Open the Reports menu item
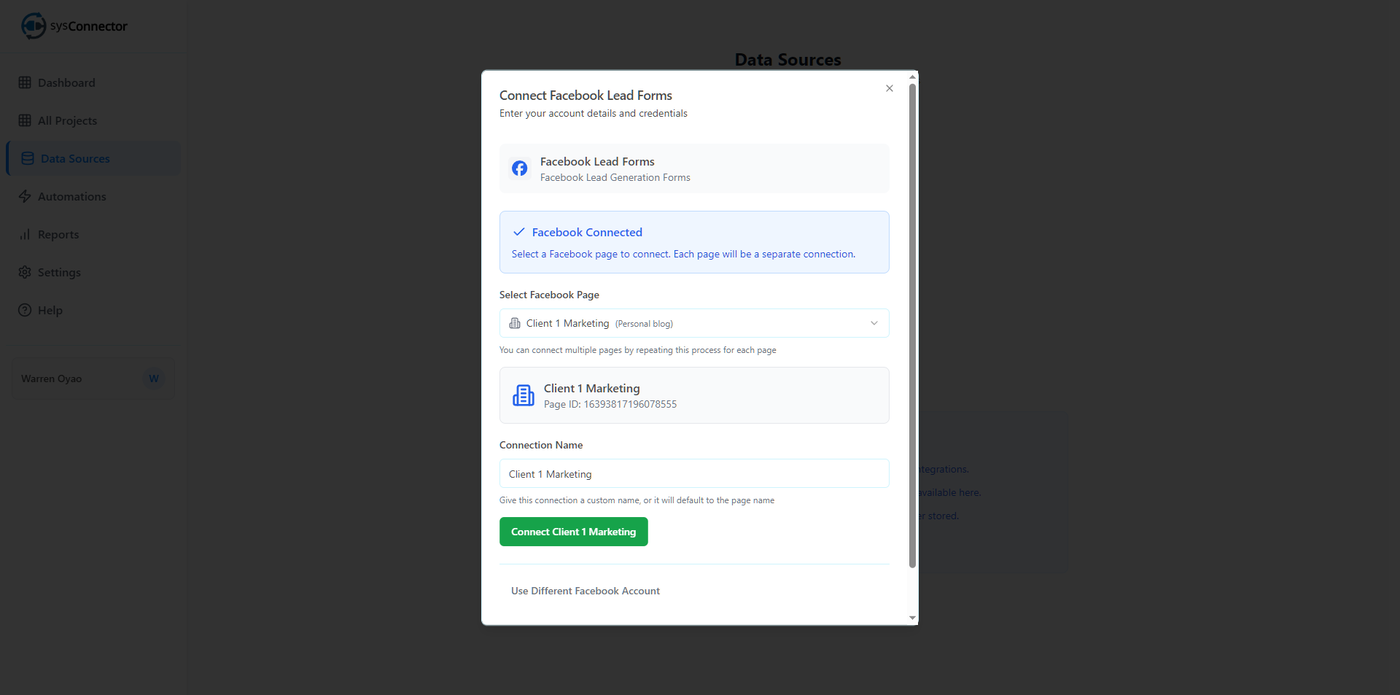1400x695 pixels. (x=58, y=235)
